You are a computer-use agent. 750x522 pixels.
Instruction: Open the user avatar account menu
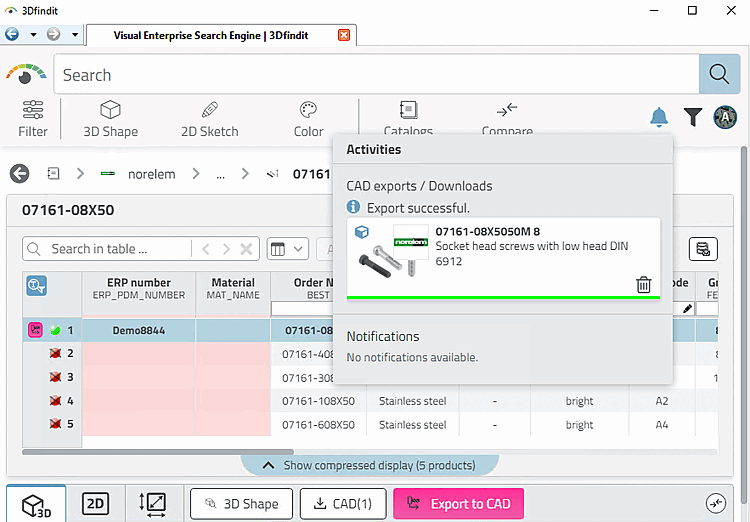[725, 117]
